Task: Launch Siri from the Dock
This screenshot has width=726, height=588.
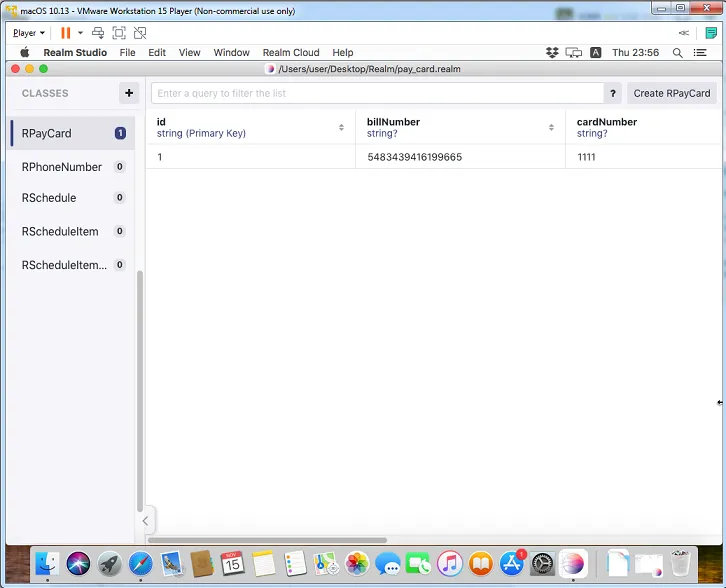Action: point(78,563)
